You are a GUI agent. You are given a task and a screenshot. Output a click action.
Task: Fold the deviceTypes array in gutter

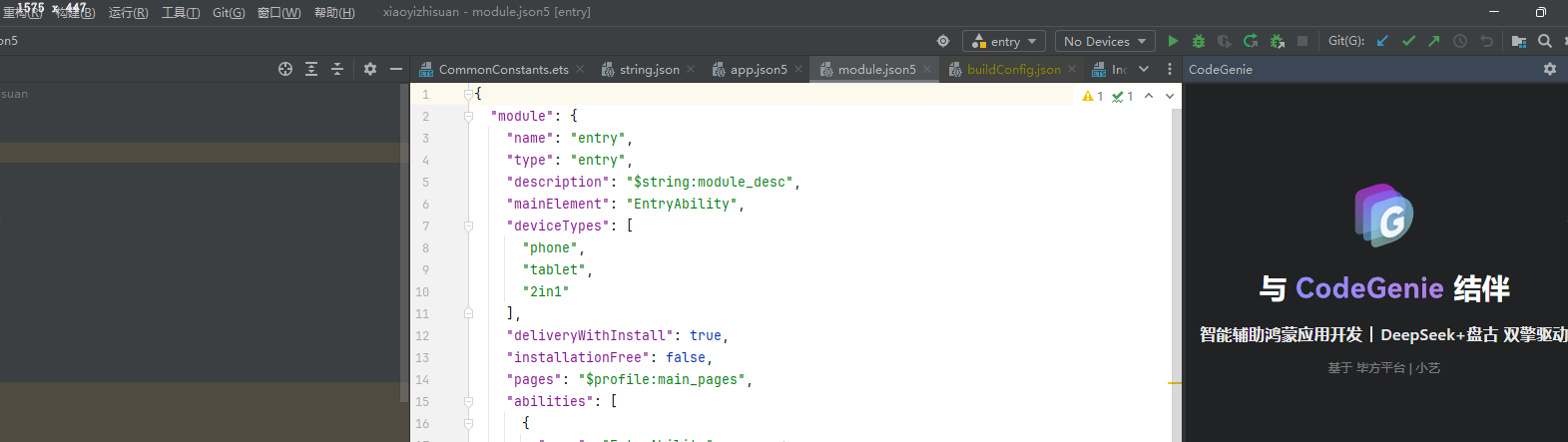coord(468,226)
